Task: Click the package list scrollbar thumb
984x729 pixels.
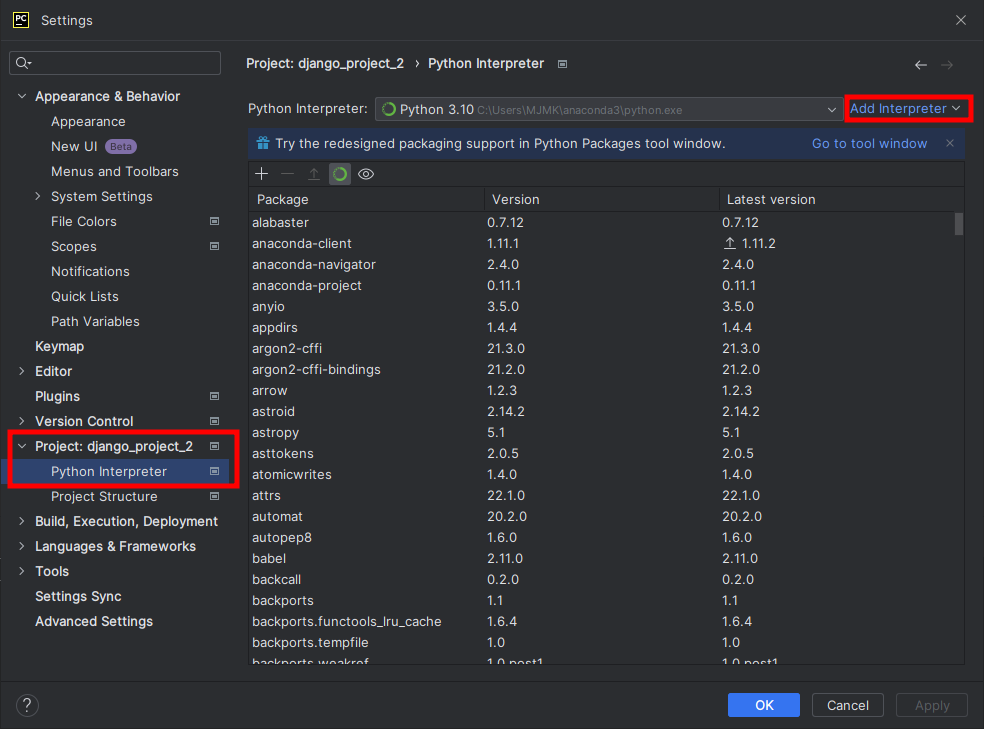Action: 959,224
